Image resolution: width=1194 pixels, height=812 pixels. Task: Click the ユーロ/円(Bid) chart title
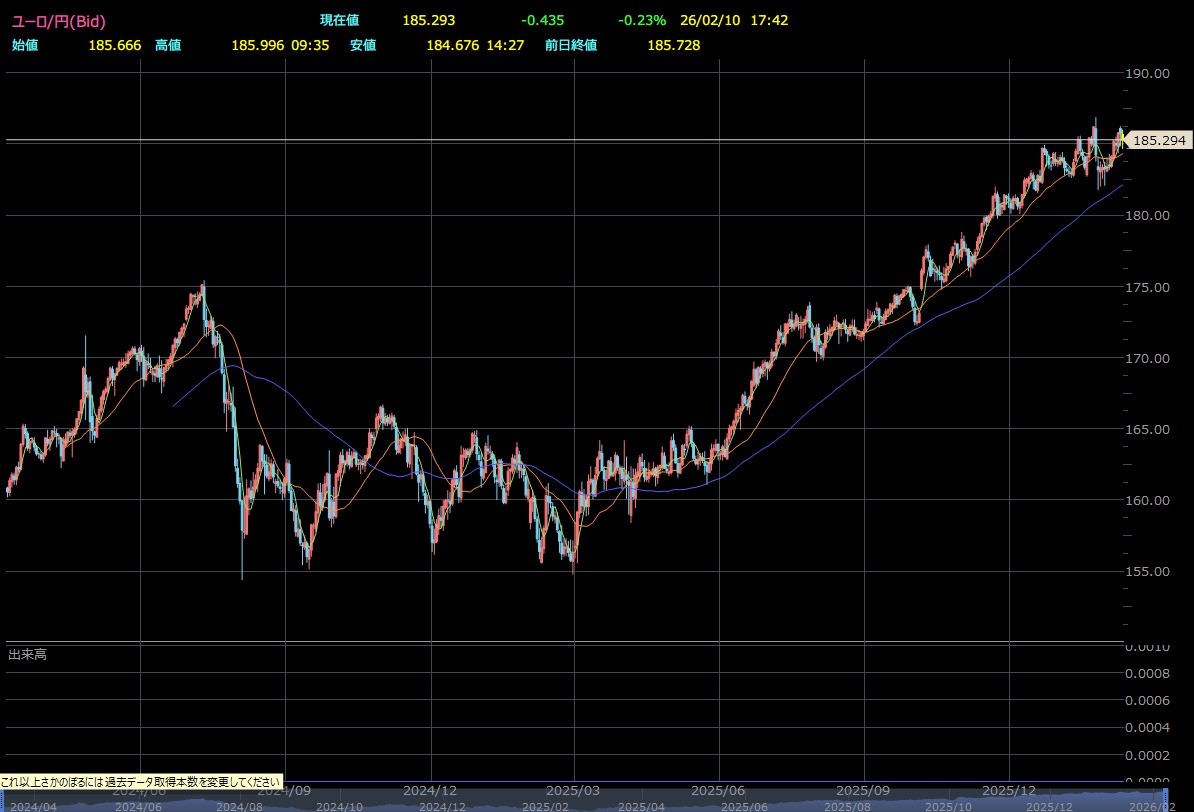59,21
